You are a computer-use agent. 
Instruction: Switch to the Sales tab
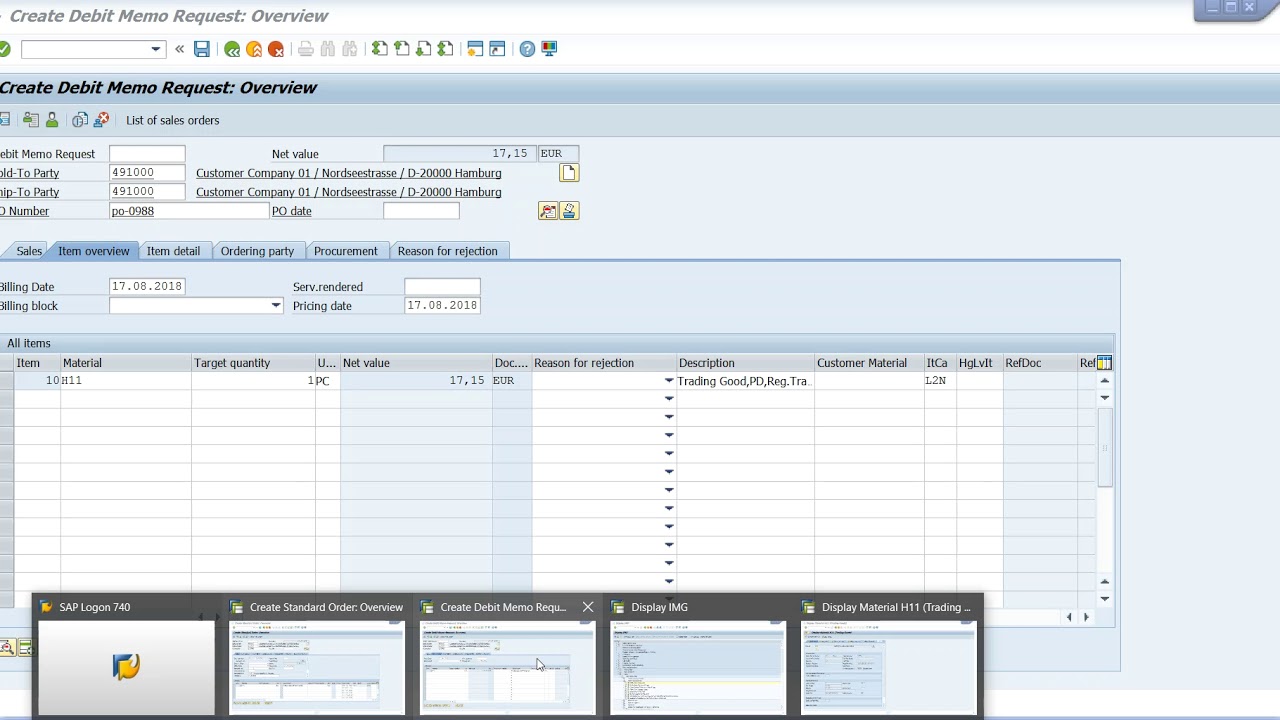point(29,251)
